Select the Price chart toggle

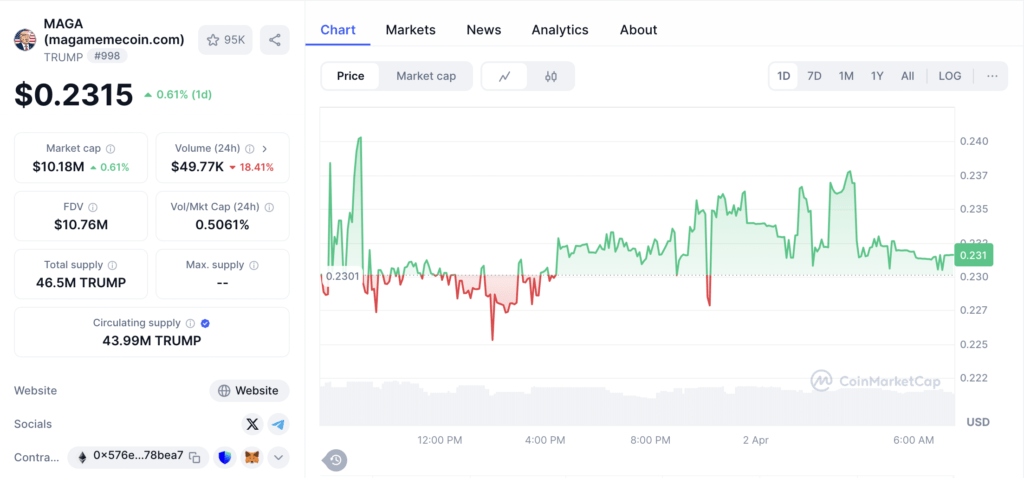(351, 76)
